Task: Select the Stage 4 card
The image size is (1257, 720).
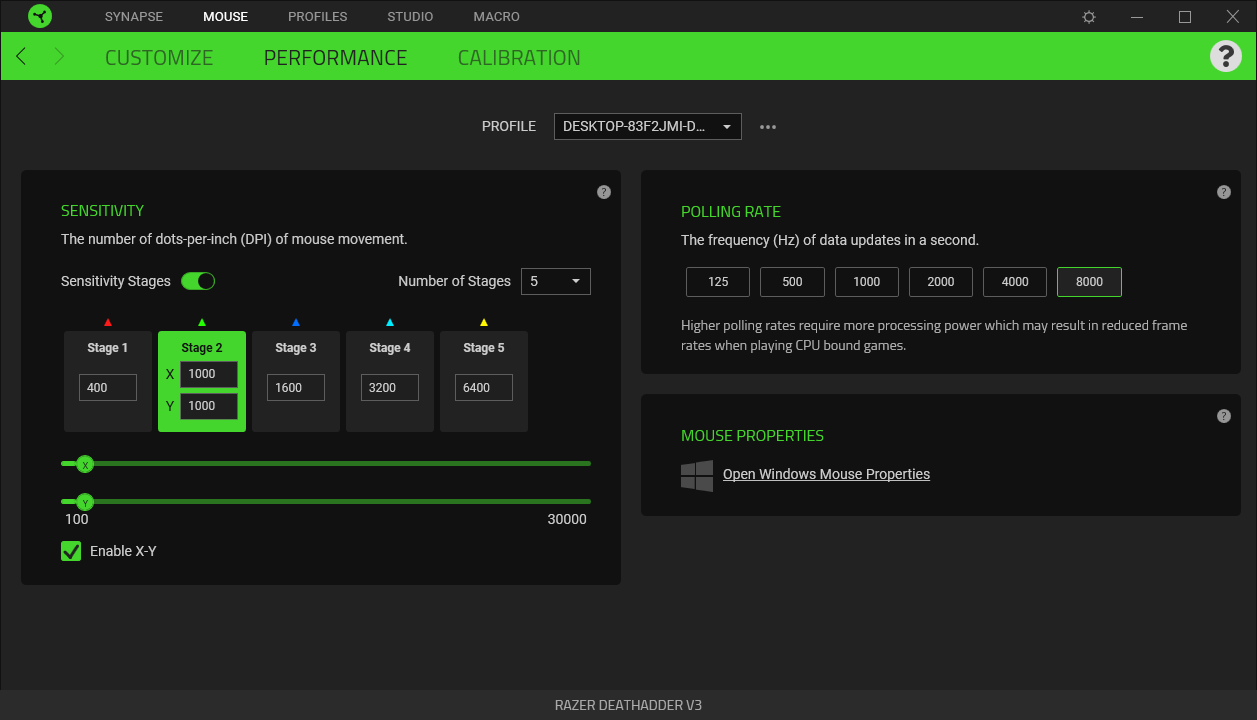Action: 390,381
